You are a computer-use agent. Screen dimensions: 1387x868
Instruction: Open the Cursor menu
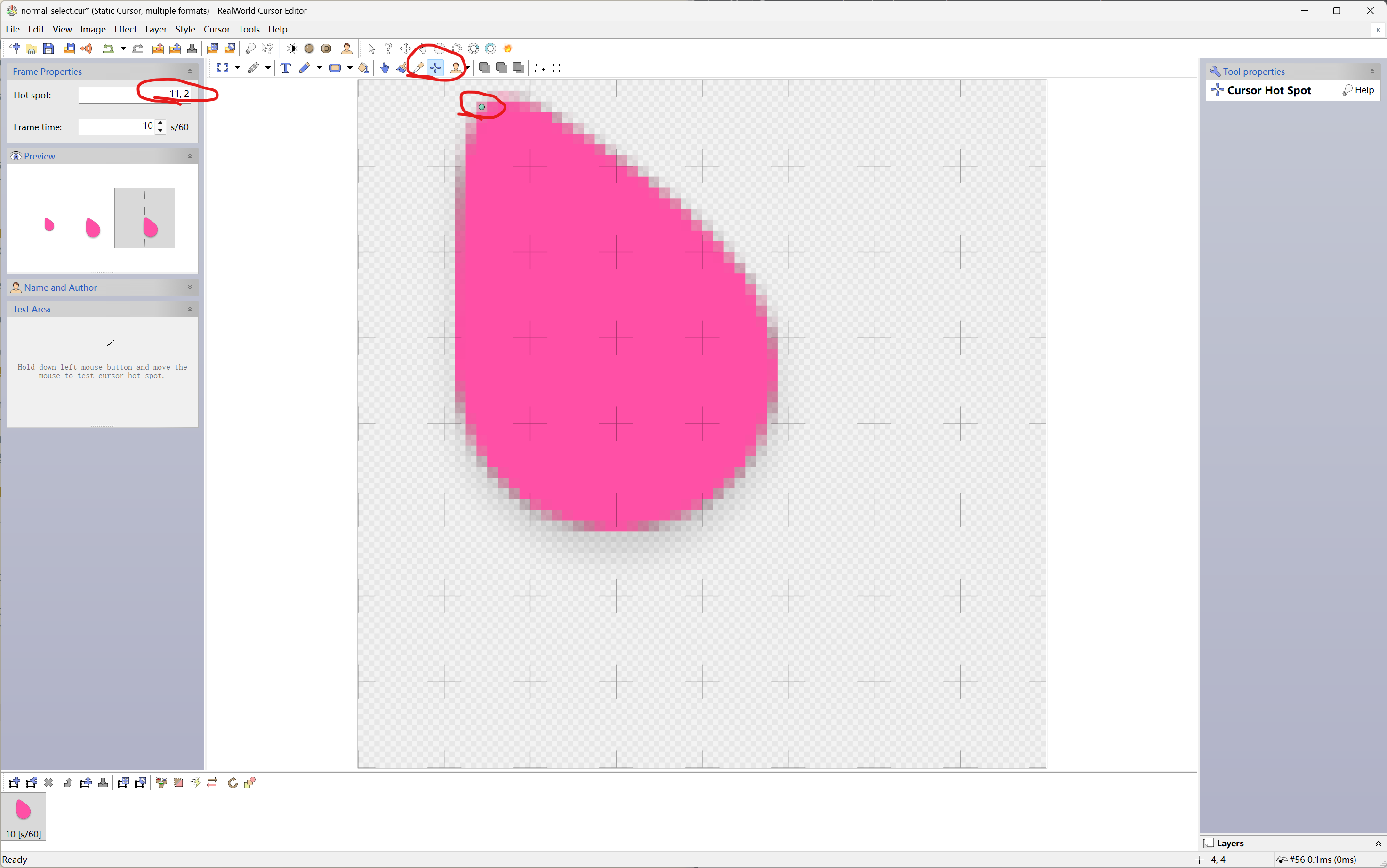(x=216, y=29)
